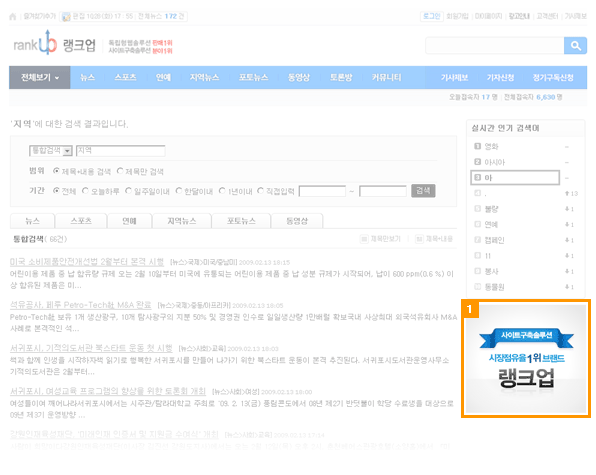Viewport: 596px width, 475px height.
Task: Expand the 전체보기 menu
Action: tap(40, 78)
